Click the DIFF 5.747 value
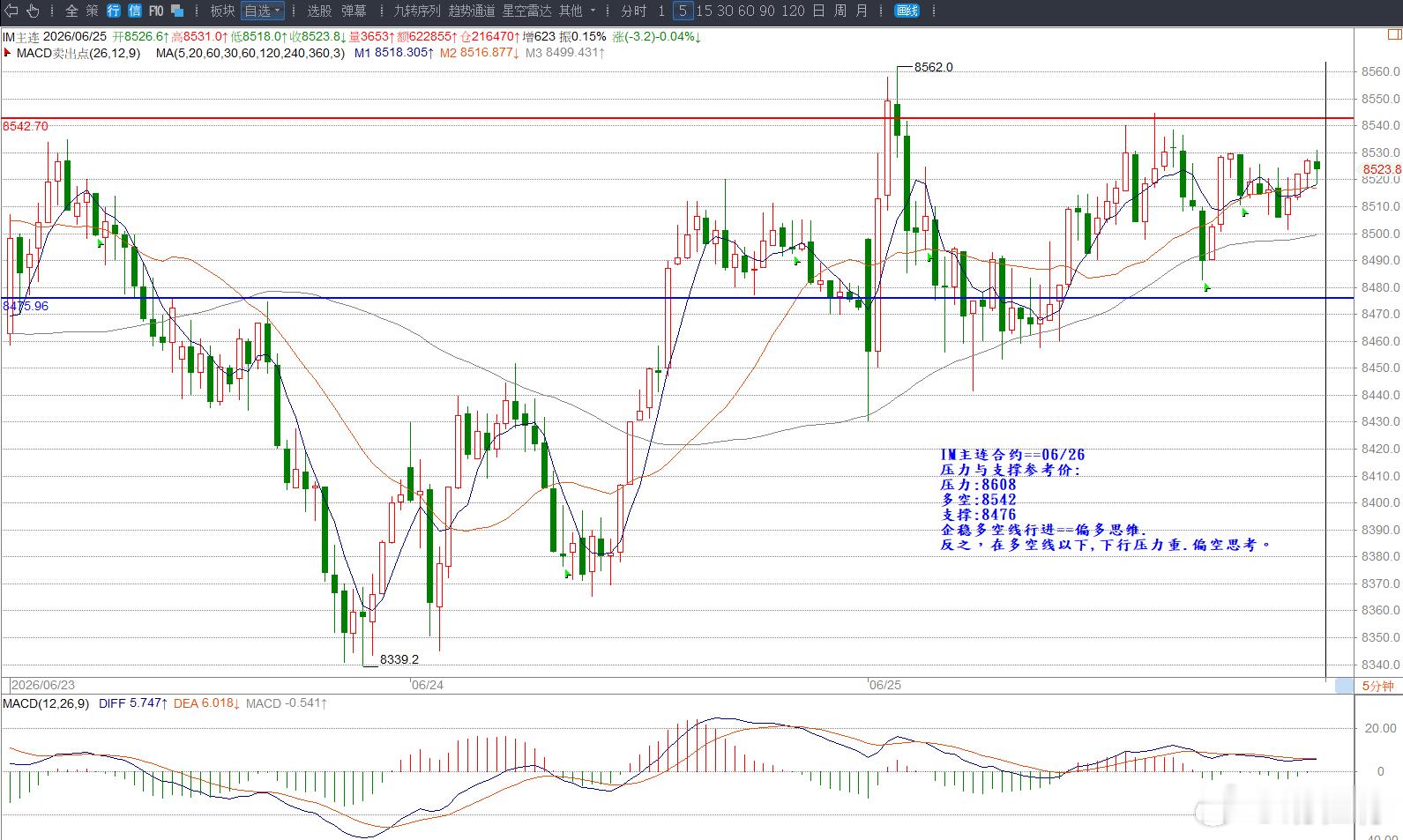The height and width of the screenshot is (840, 1403). pos(132,703)
